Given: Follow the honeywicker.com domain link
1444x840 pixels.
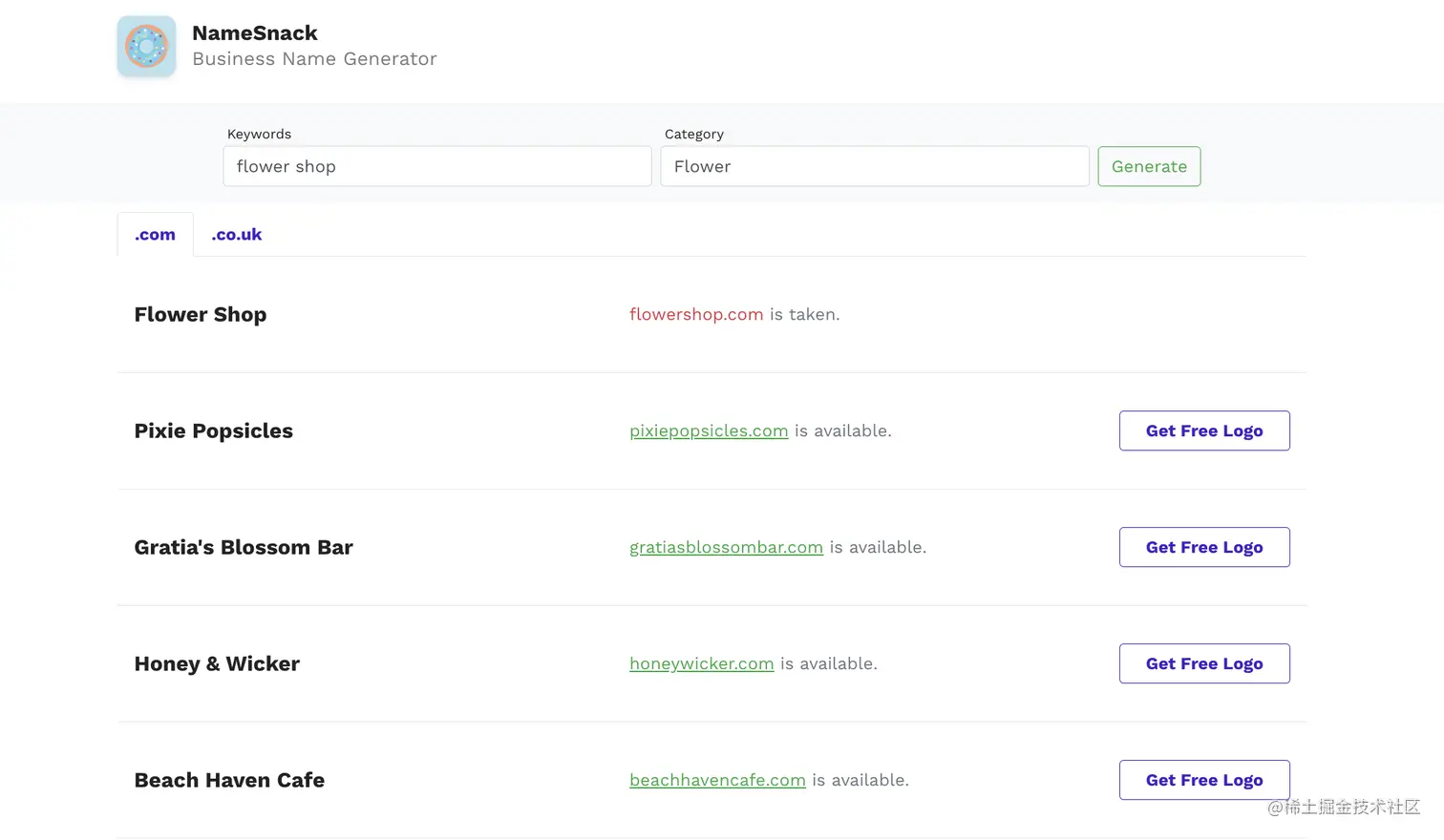Looking at the screenshot, I should click(x=701, y=664).
